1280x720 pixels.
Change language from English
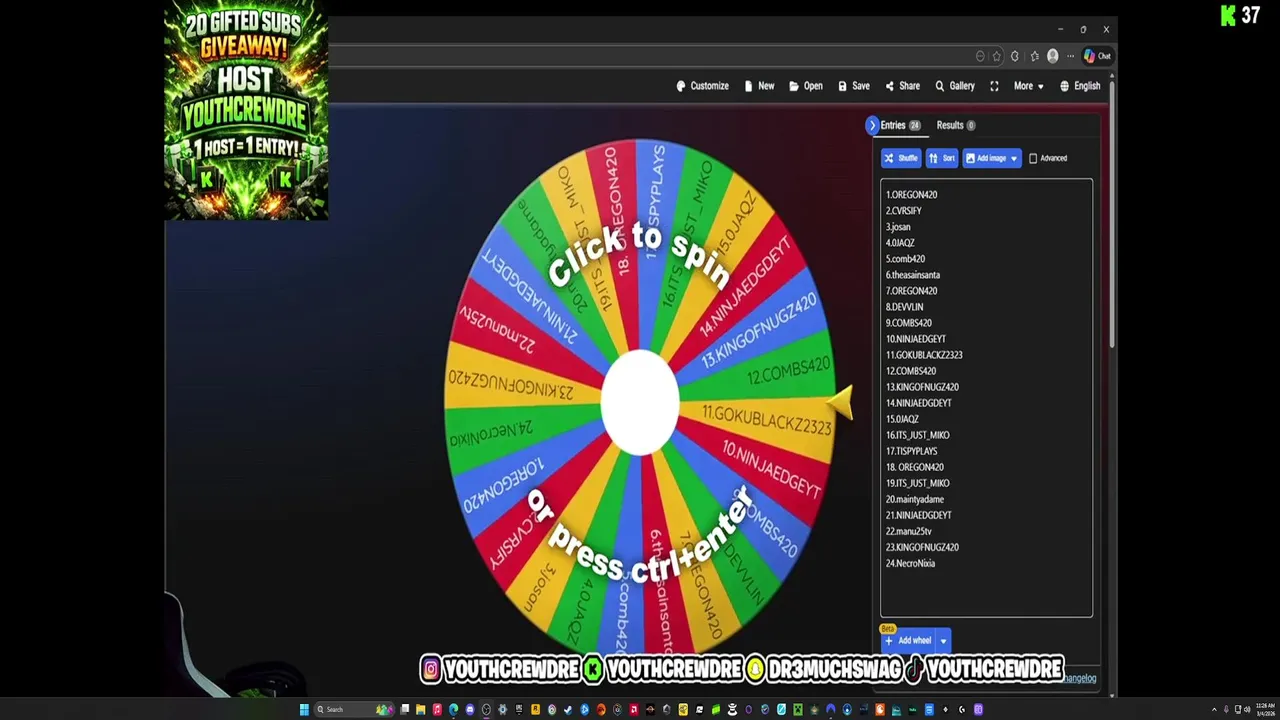(x=1080, y=86)
